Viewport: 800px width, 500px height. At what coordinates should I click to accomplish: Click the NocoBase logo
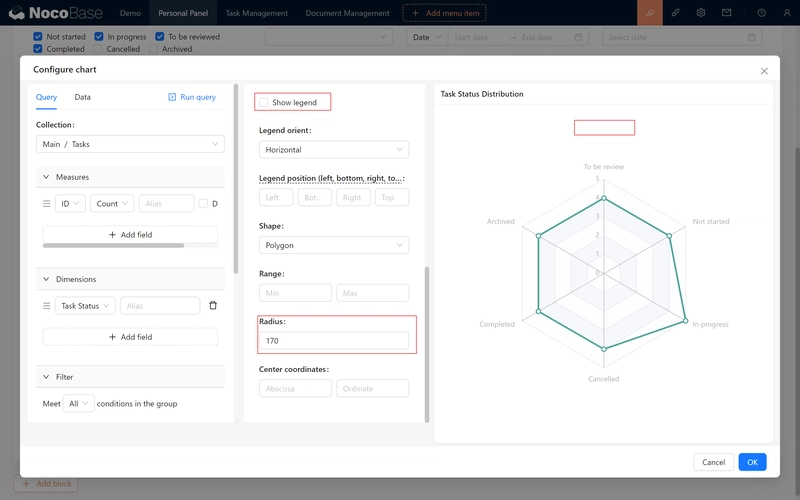coord(56,13)
